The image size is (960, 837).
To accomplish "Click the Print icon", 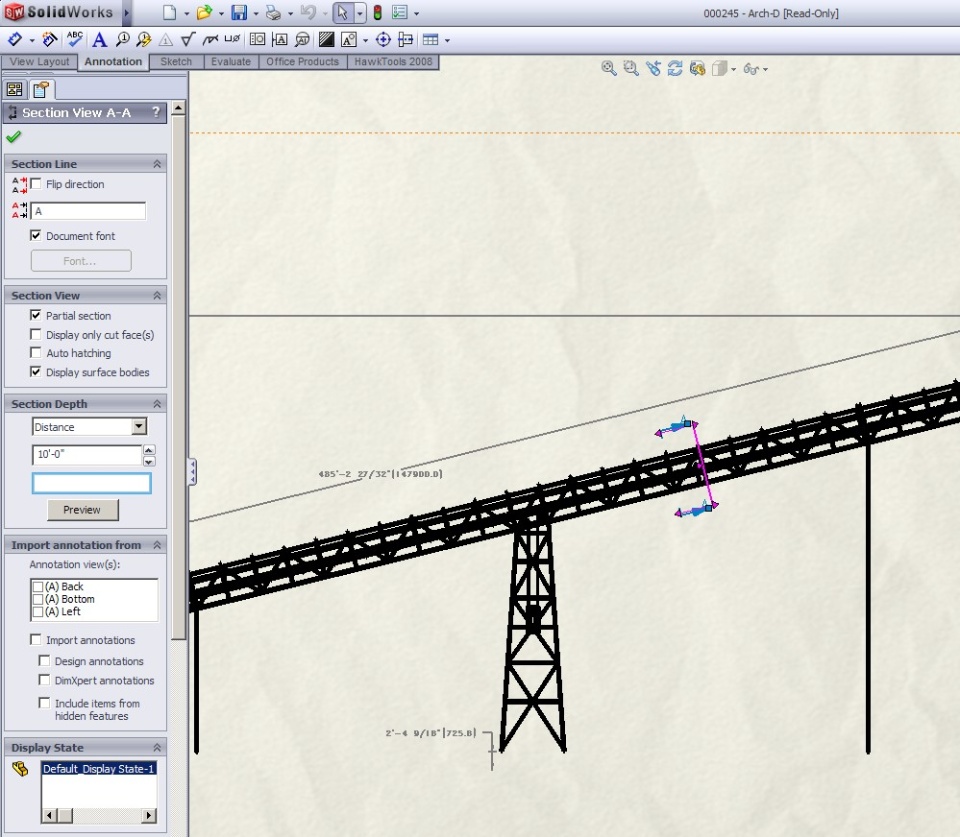I will point(273,13).
